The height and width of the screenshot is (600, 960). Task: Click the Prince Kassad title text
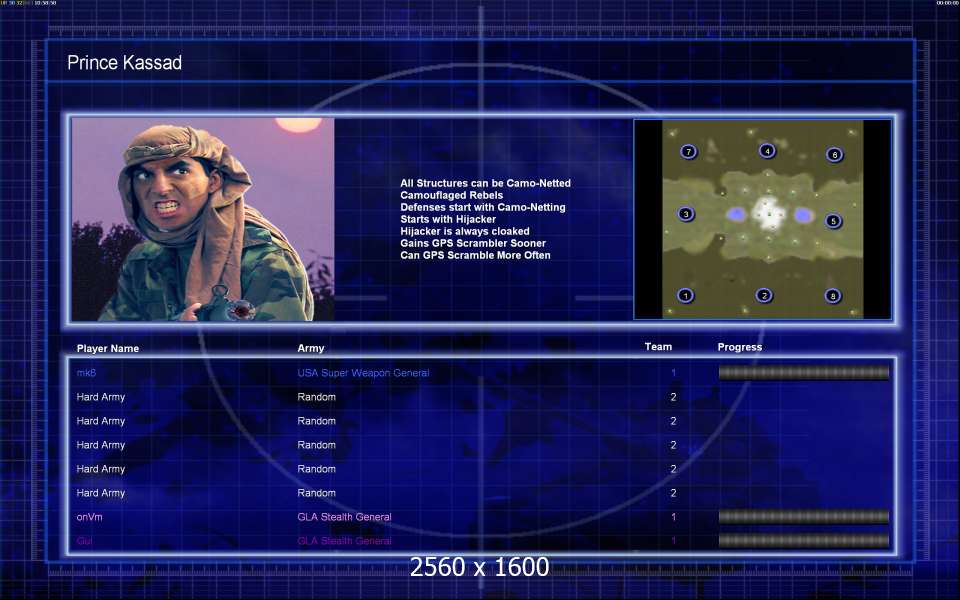124,63
